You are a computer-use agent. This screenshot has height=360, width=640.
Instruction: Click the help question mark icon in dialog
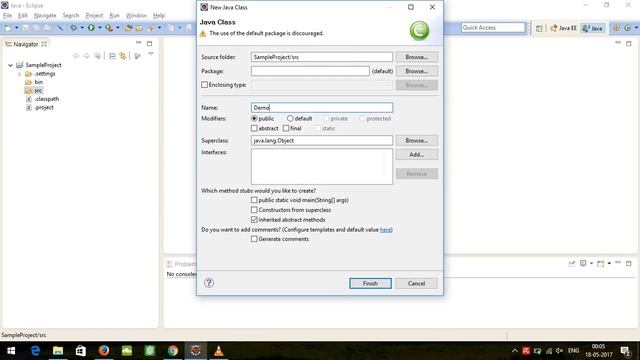[209, 283]
